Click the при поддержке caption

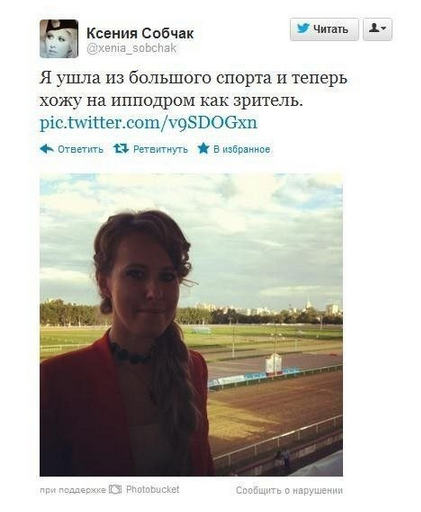coord(73,490)
